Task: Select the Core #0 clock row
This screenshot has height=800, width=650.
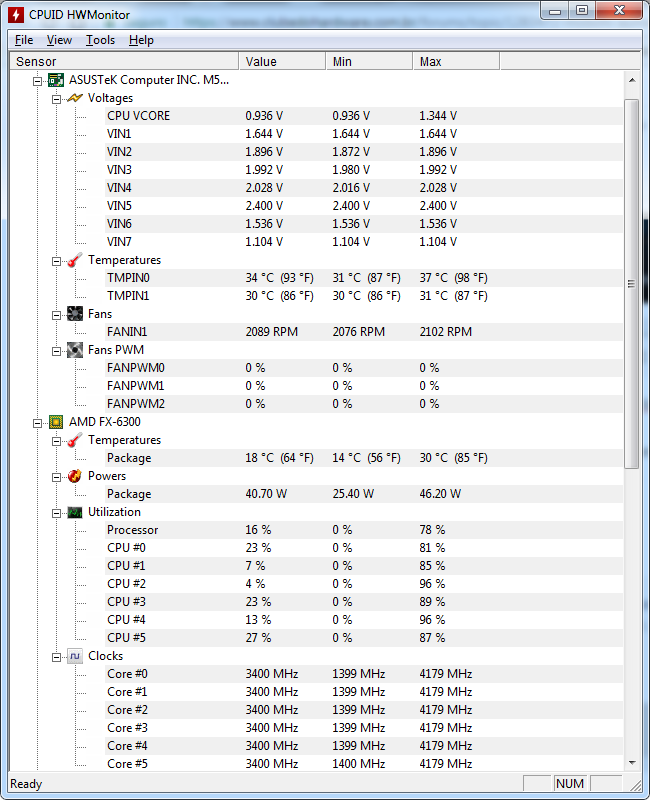Action: click(x=363, y=674)
